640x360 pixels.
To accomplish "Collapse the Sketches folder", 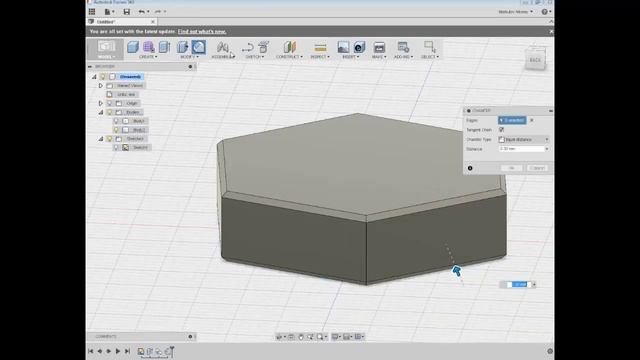I will pyautogui.click(x=100, y=139).
